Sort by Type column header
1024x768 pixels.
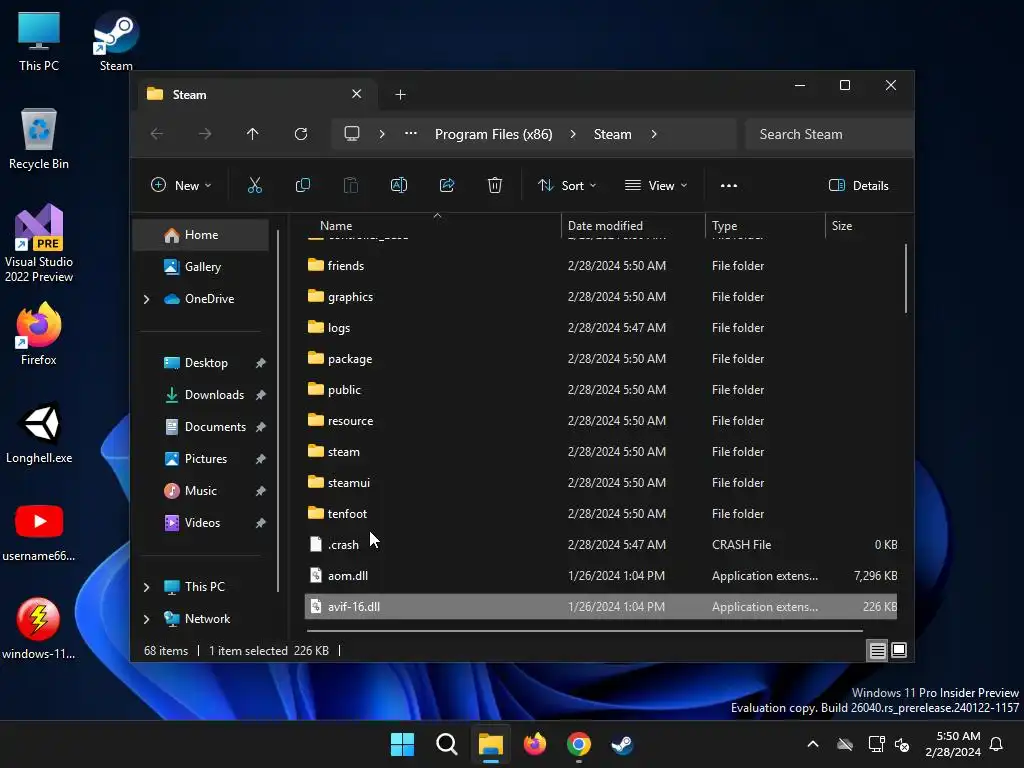[x=765, y=226]
